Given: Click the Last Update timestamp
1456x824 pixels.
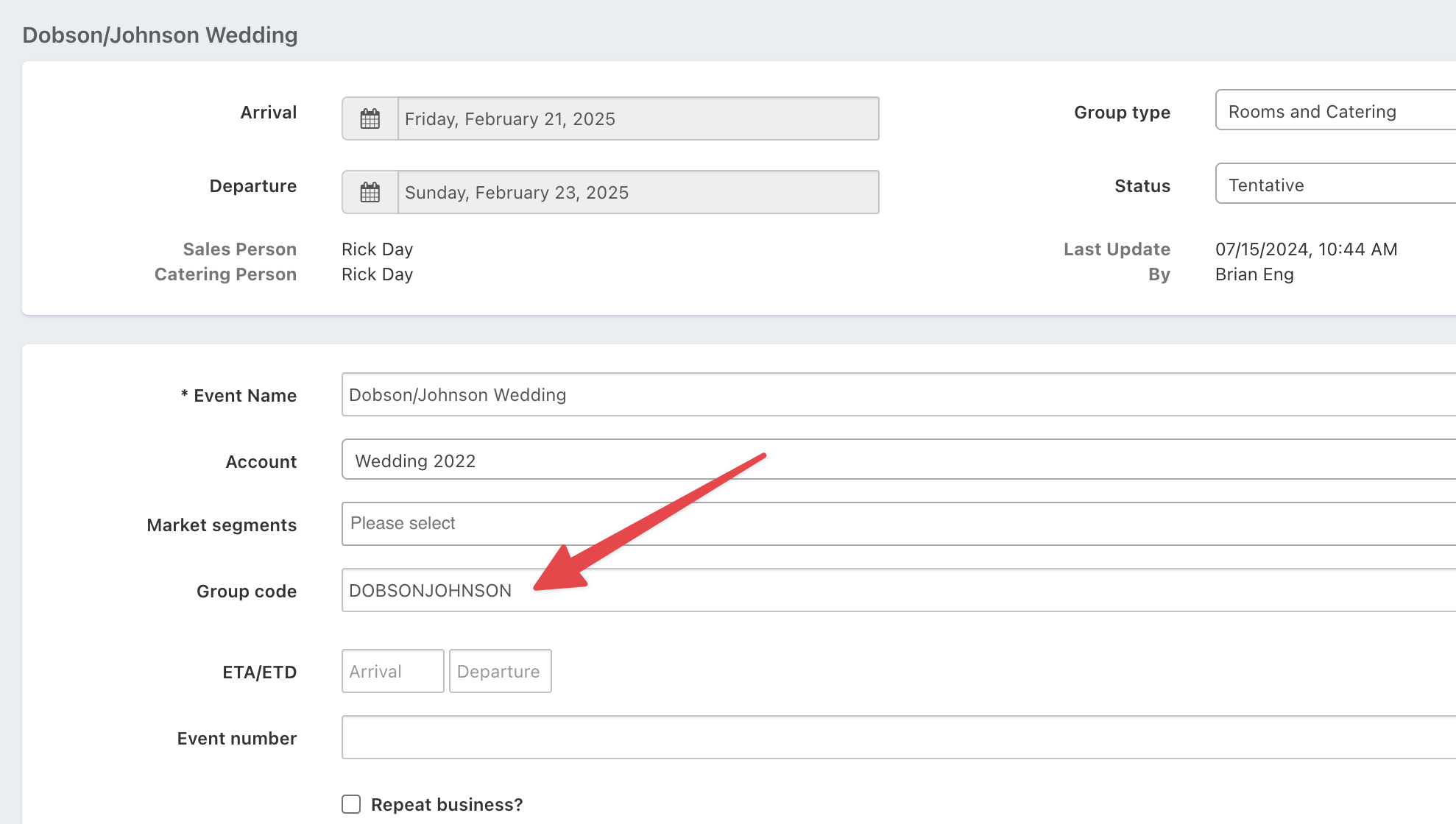Looking at the screenshot, I should tap(1306, 249).
